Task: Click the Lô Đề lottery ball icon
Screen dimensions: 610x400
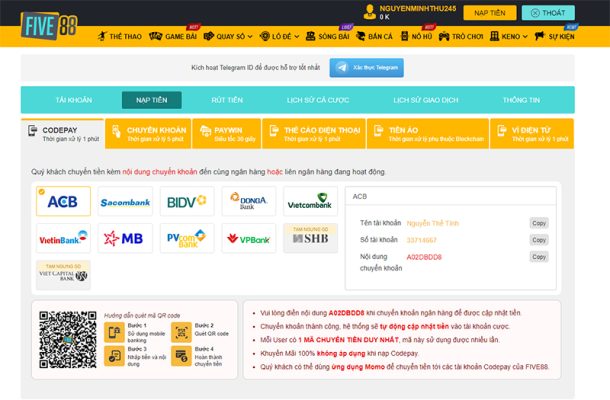Action: click(265, 36)
